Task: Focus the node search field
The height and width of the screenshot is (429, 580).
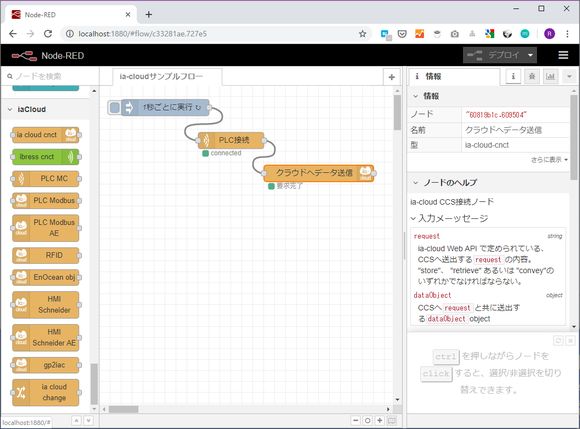Action: (50, 77)
